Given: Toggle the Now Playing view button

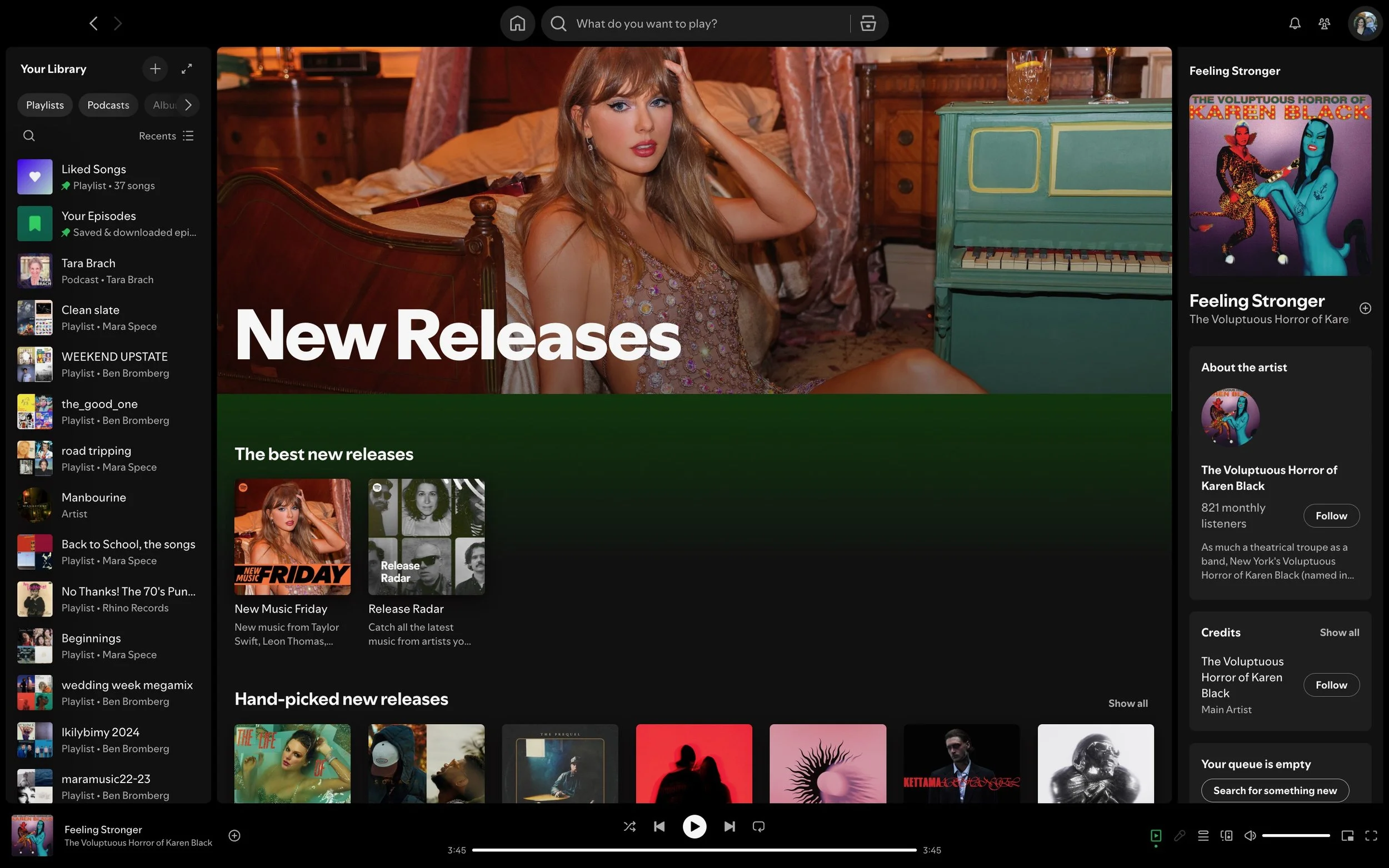Looking at the screenshot, I should coord(1156,835).
